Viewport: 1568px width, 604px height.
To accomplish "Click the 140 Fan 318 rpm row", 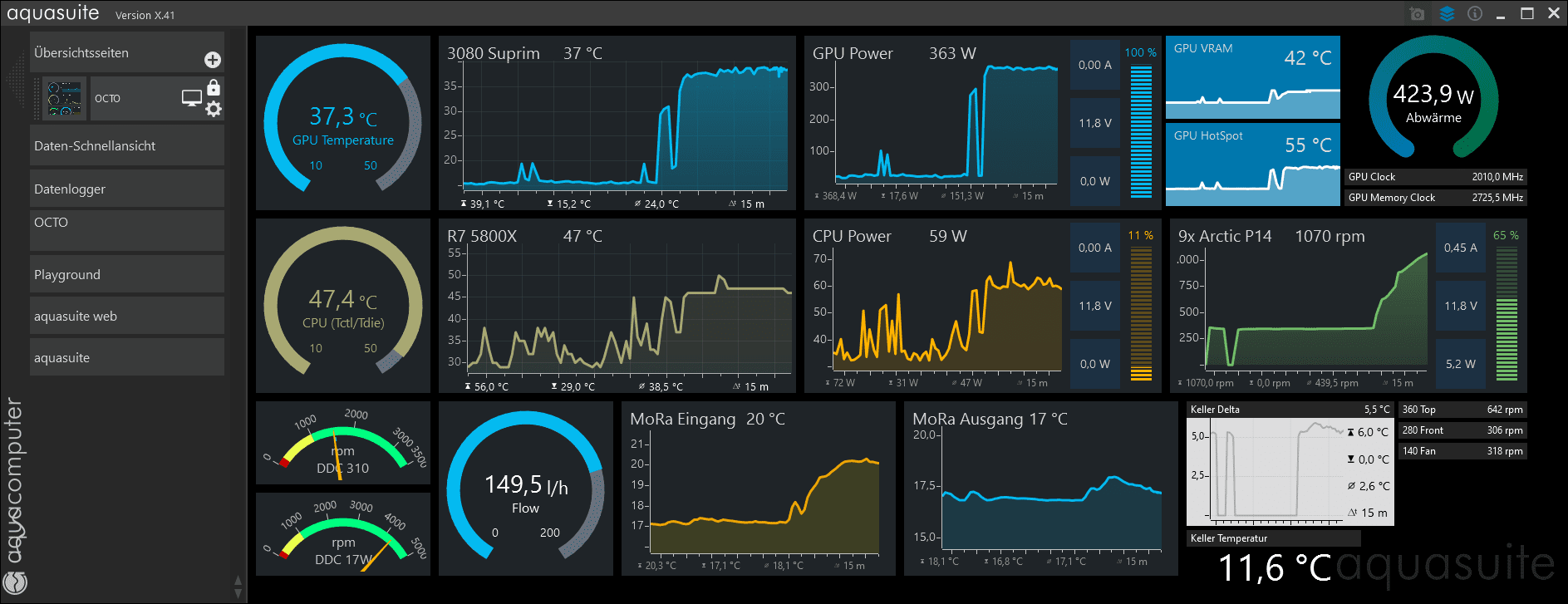I will [x=1462, y=451].
